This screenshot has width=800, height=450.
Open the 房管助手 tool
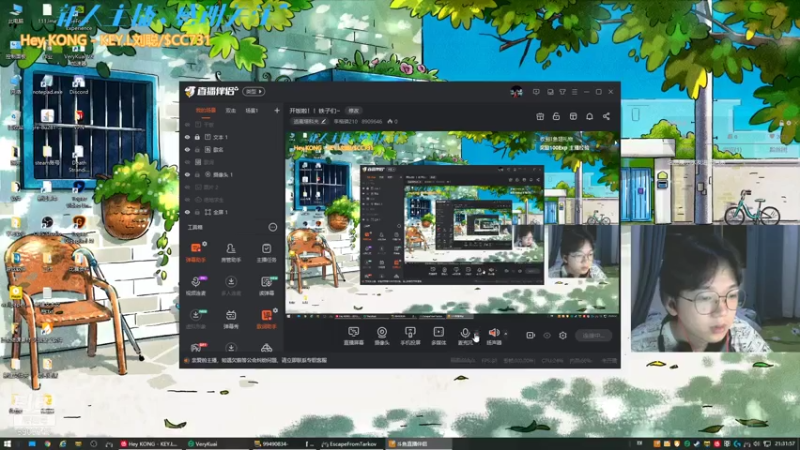click(x=231, y=252)
